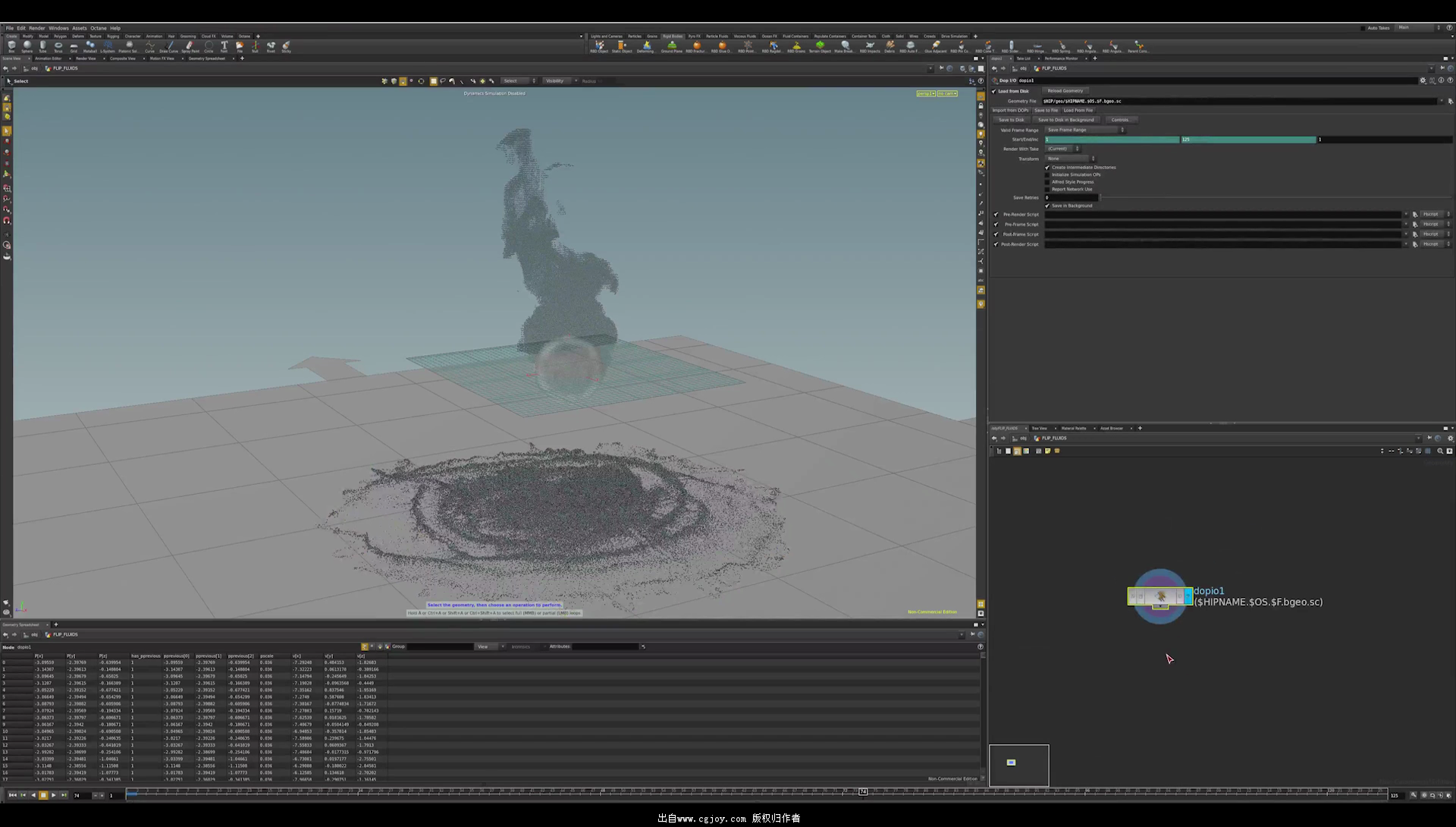This screenshot has height=827, width=1456.
Task: Choose the Draw Curve tool
Action: pos(168,46)
